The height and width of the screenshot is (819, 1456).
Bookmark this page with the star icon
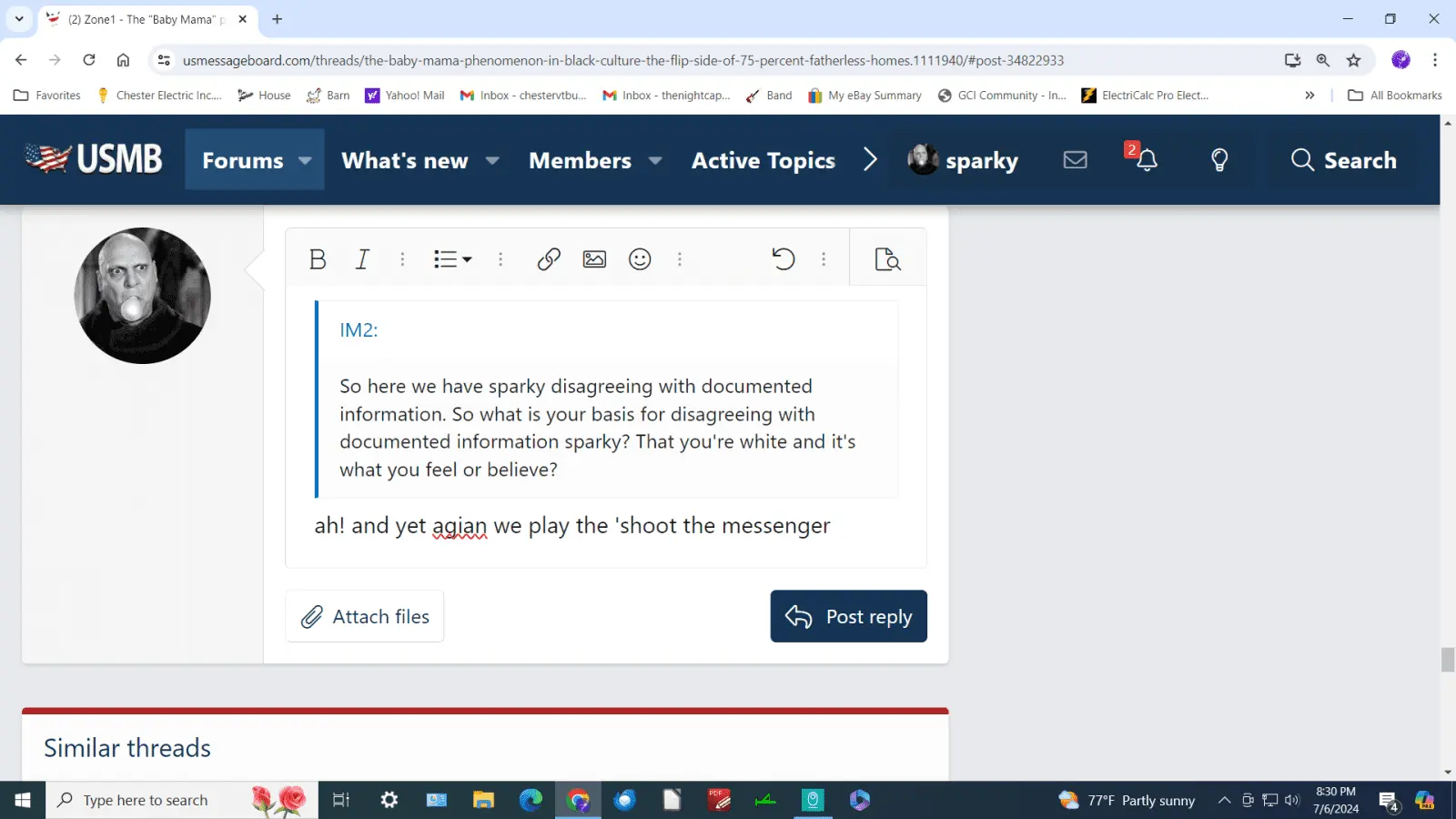(x=1354, y=60)
